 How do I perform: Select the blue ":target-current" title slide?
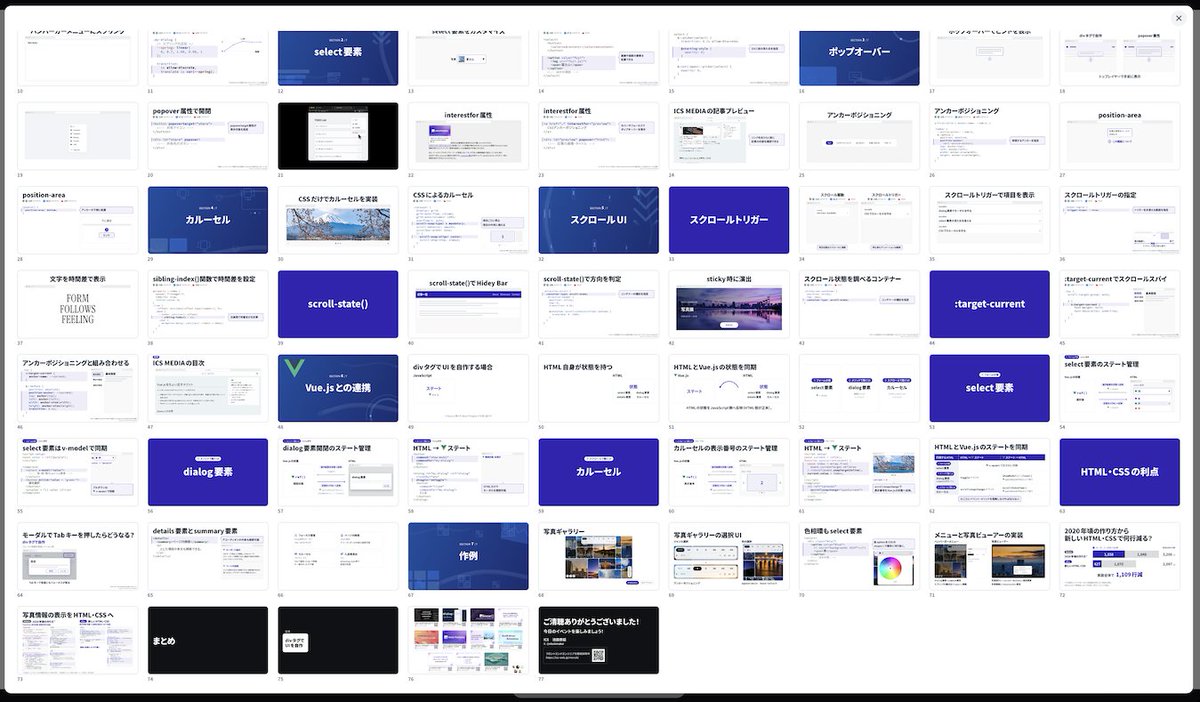[990, 304]
